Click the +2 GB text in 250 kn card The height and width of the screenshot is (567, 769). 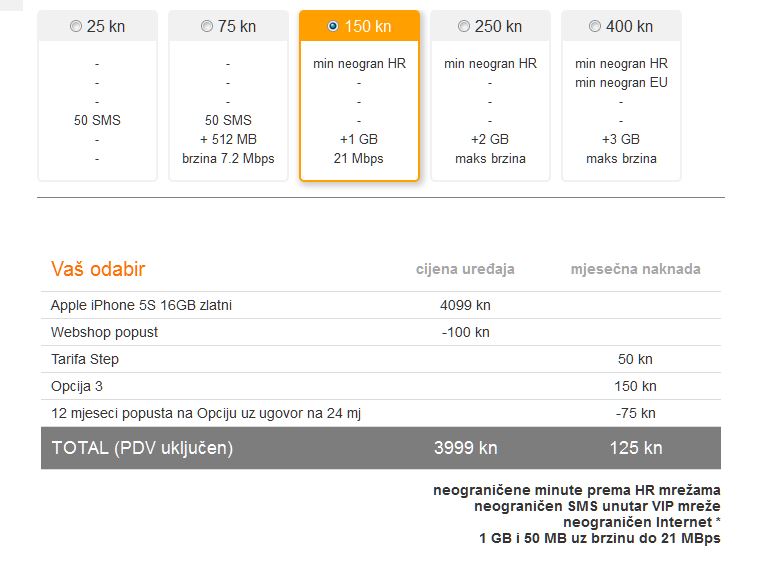[490, 139]
